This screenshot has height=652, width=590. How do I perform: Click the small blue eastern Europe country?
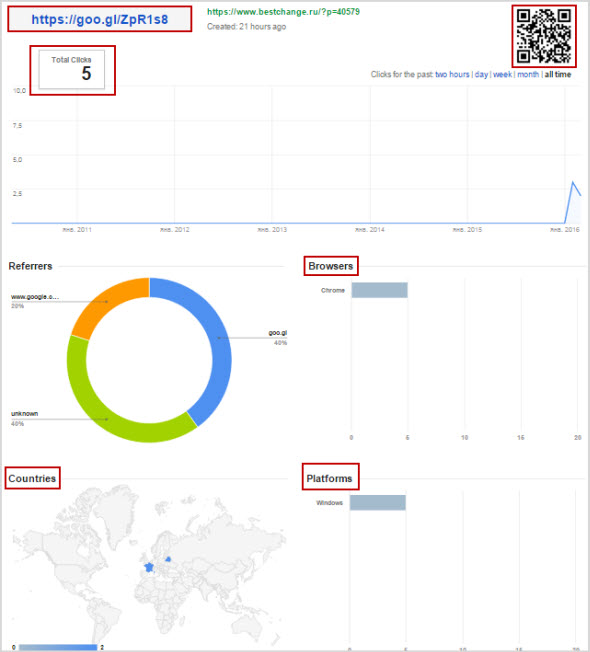point(168,559)
